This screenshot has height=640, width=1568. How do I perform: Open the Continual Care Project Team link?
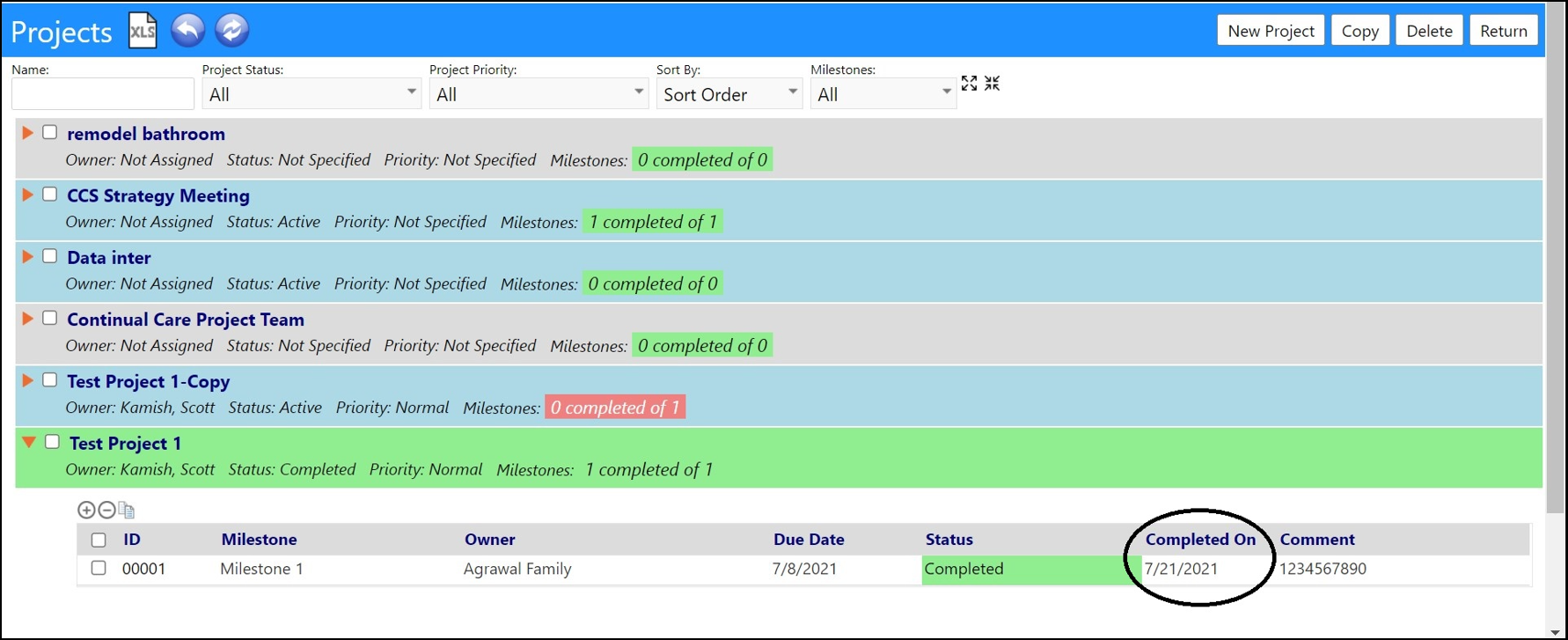point(186,320)
